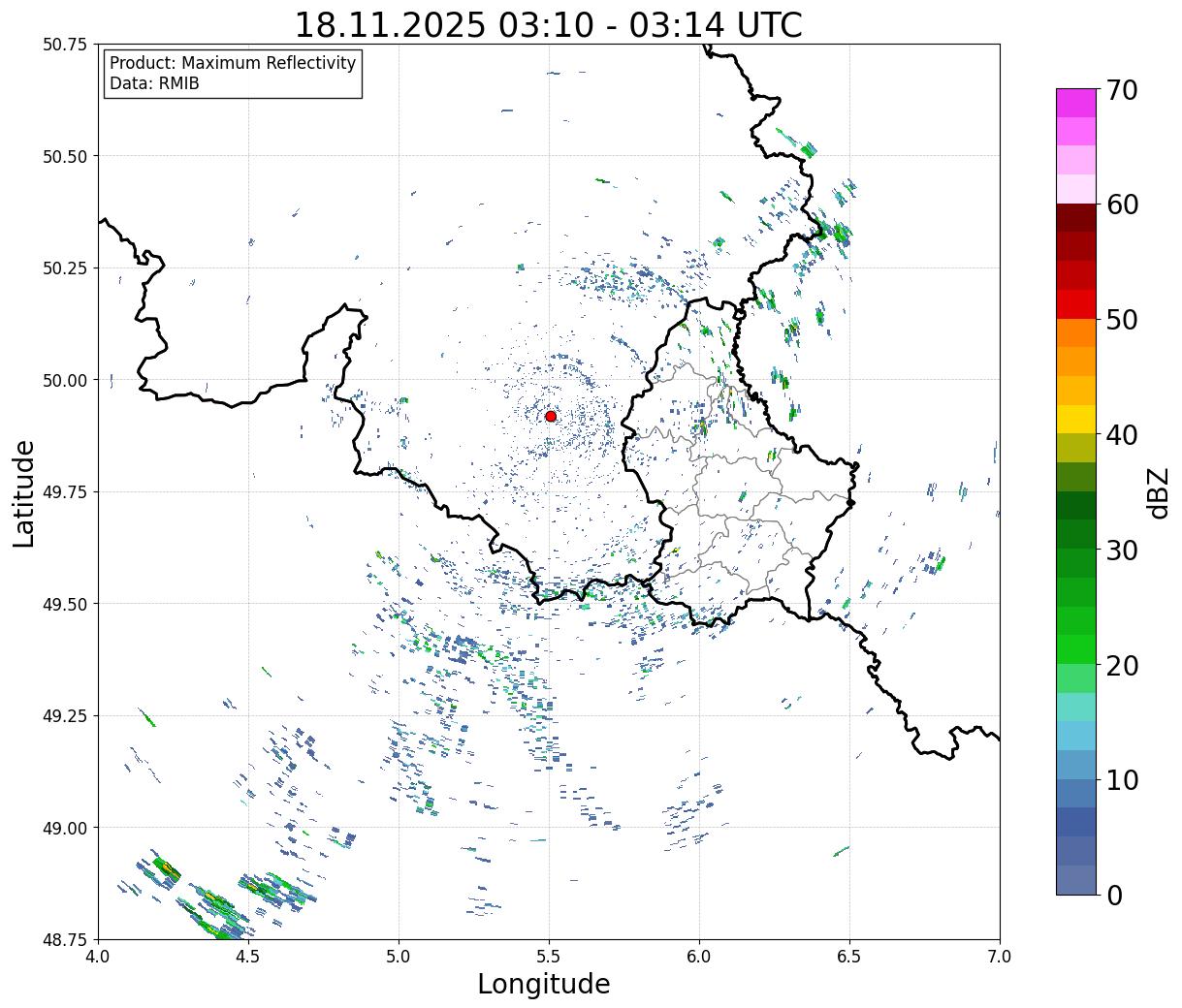Click the latitude tick label 50.50
The image size is (1182, 1008).
65,156
